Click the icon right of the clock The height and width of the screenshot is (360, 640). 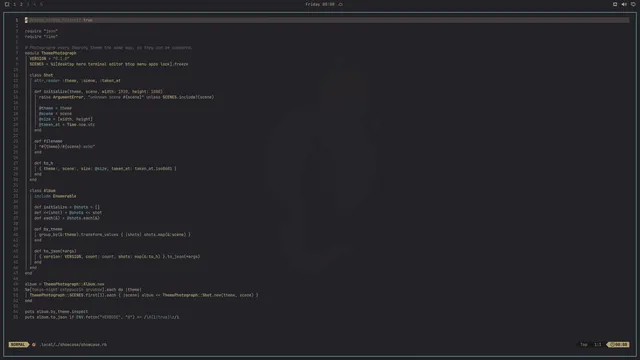click(340, 4)
